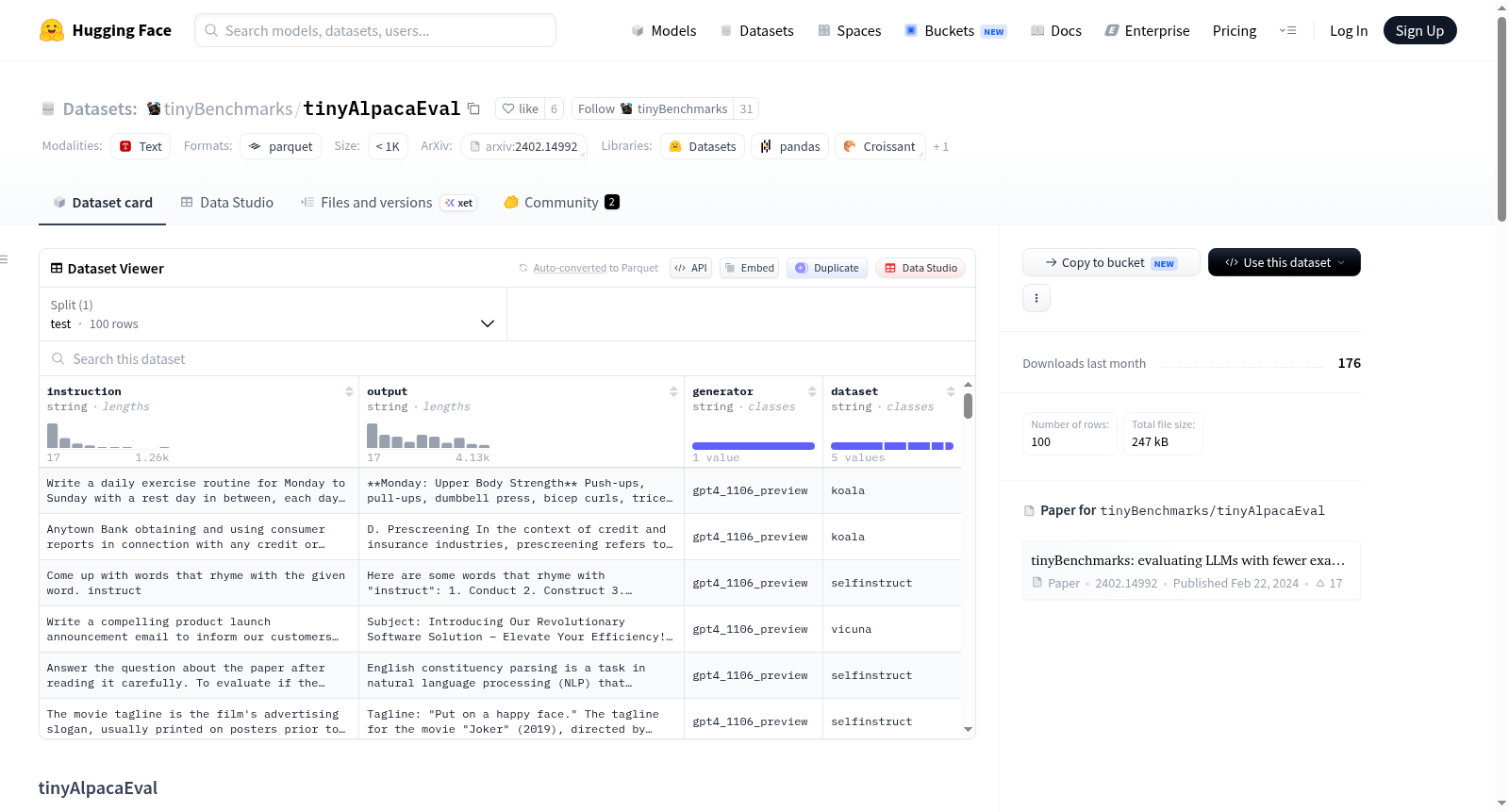
Task: Open the Use this dataset dropdown
Action: coord(1285,262)
